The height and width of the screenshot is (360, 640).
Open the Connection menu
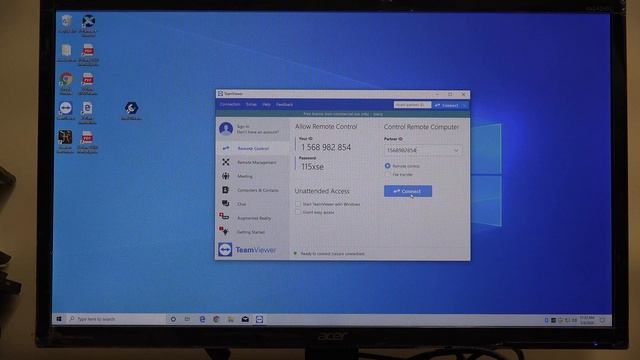tap(230, 104)
